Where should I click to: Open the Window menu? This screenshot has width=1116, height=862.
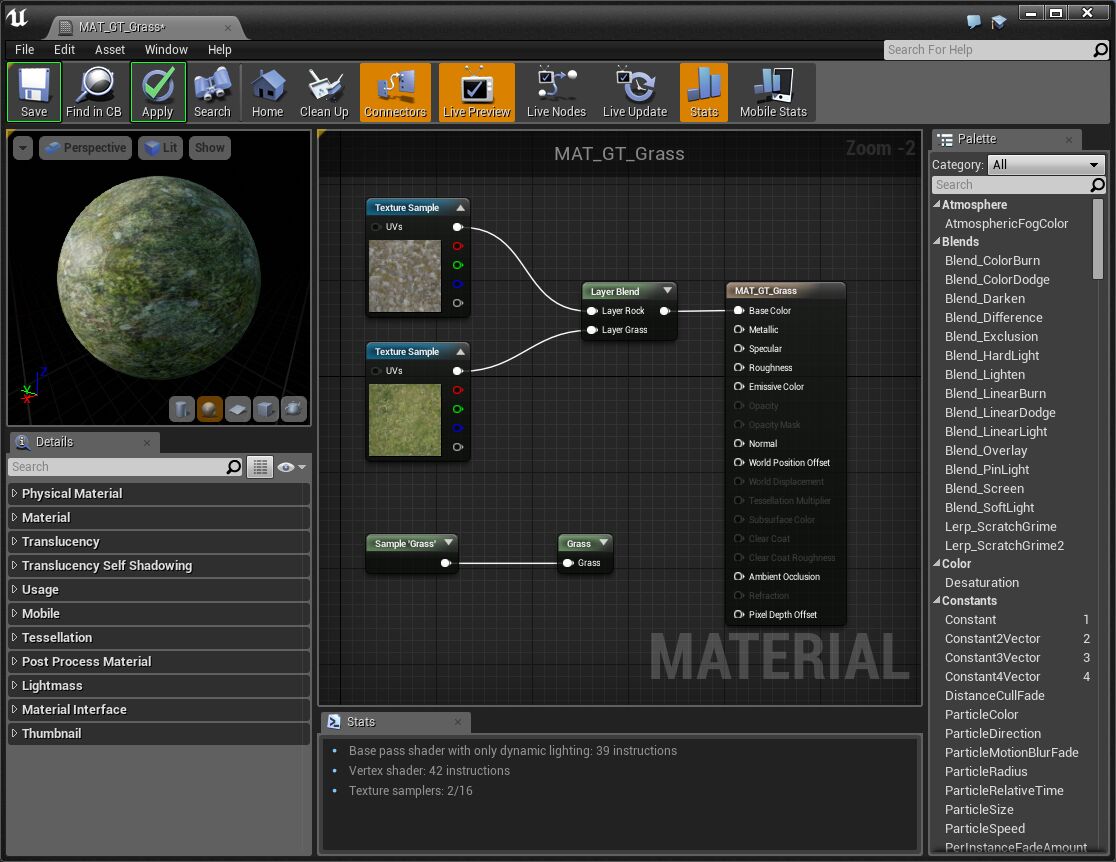pyautogui.click(x=166, y=49)
